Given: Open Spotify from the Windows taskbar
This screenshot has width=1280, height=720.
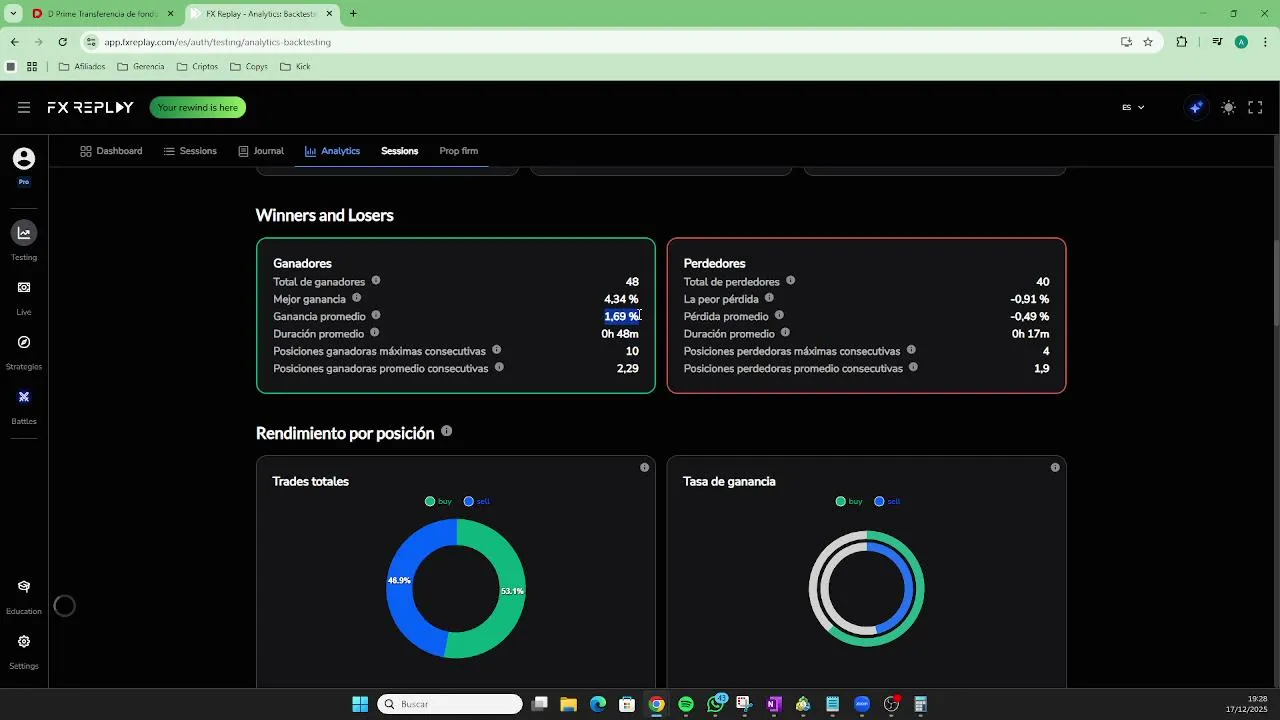Looking at the screenshot, I should (x=686, y=704).
